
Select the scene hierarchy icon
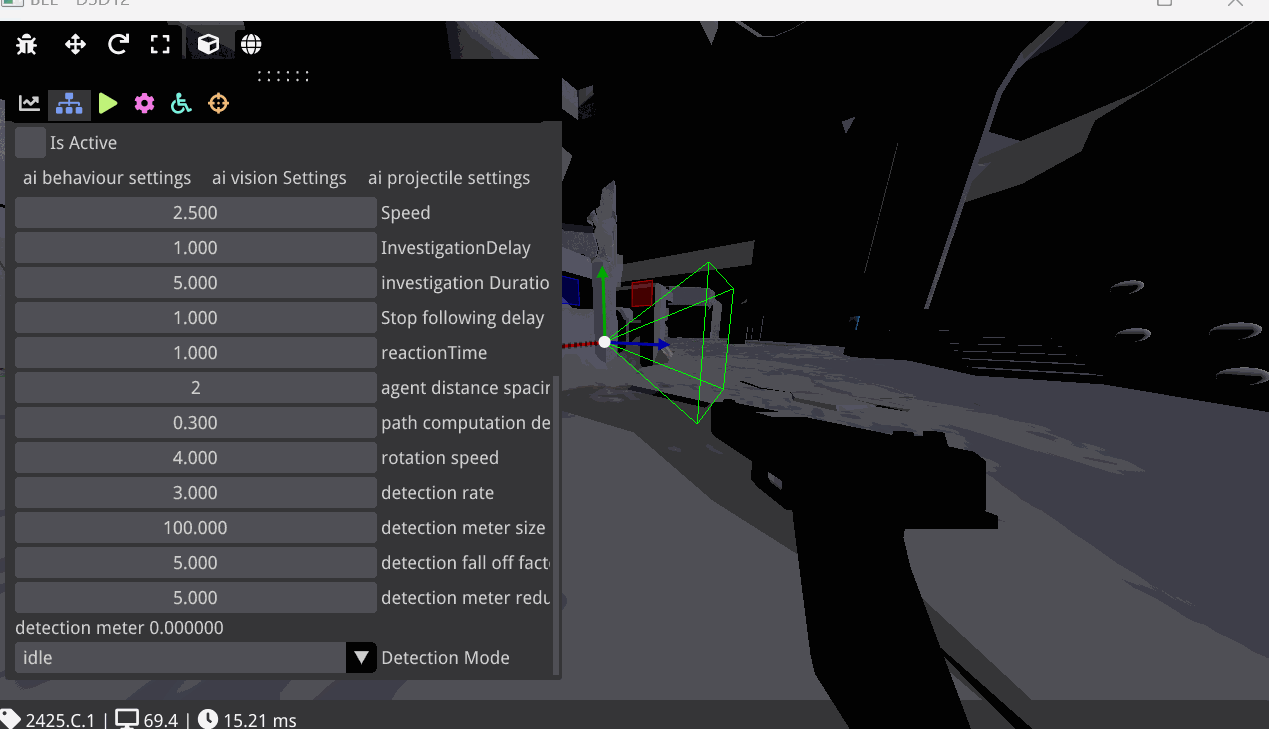coord(68,103)
